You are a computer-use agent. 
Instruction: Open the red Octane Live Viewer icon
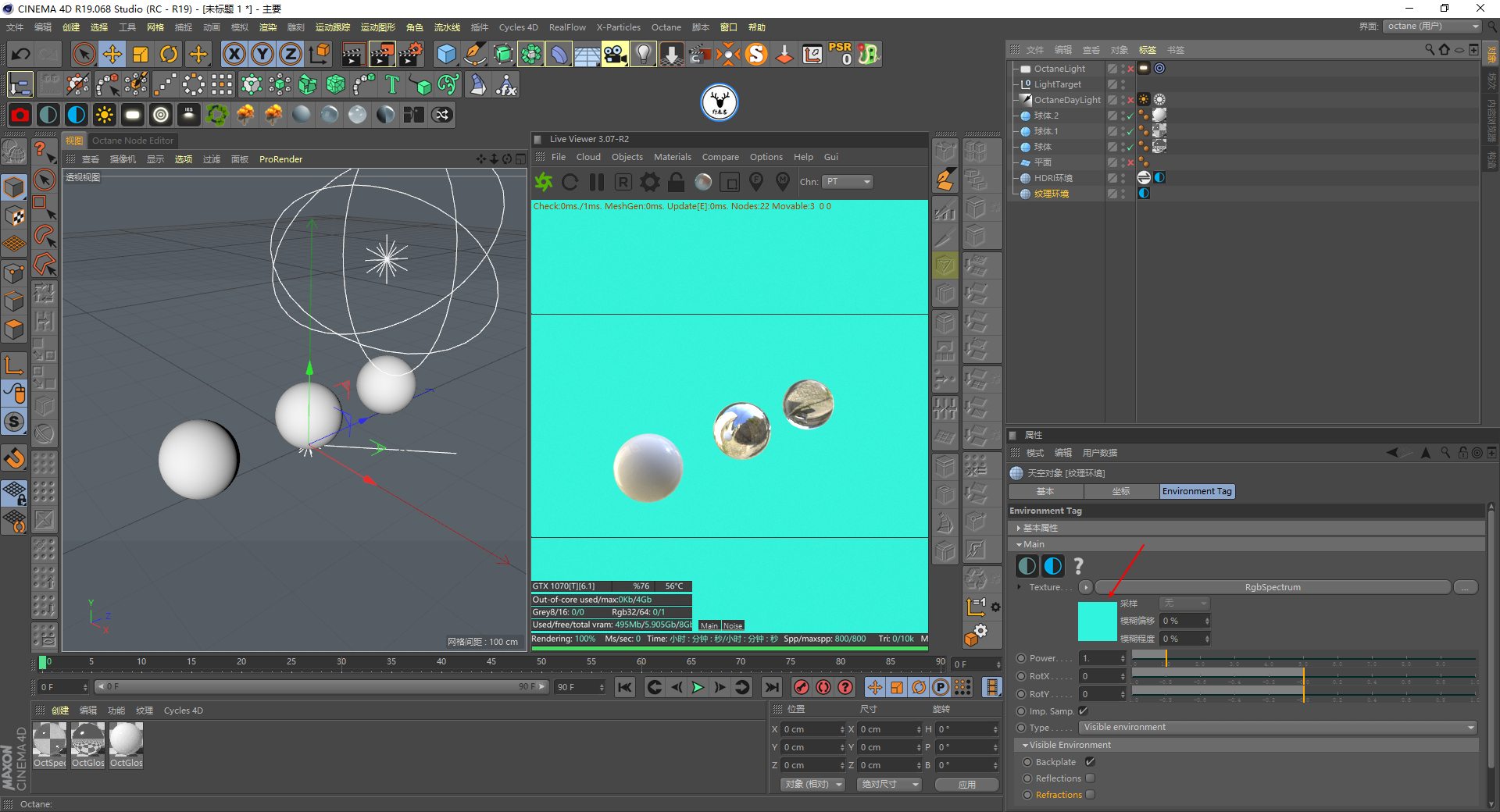coord(20,115)
